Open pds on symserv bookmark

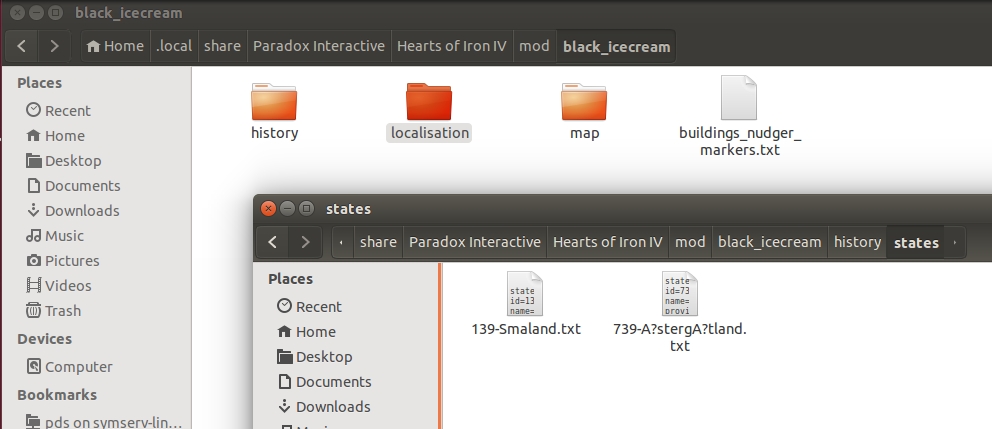104,422
